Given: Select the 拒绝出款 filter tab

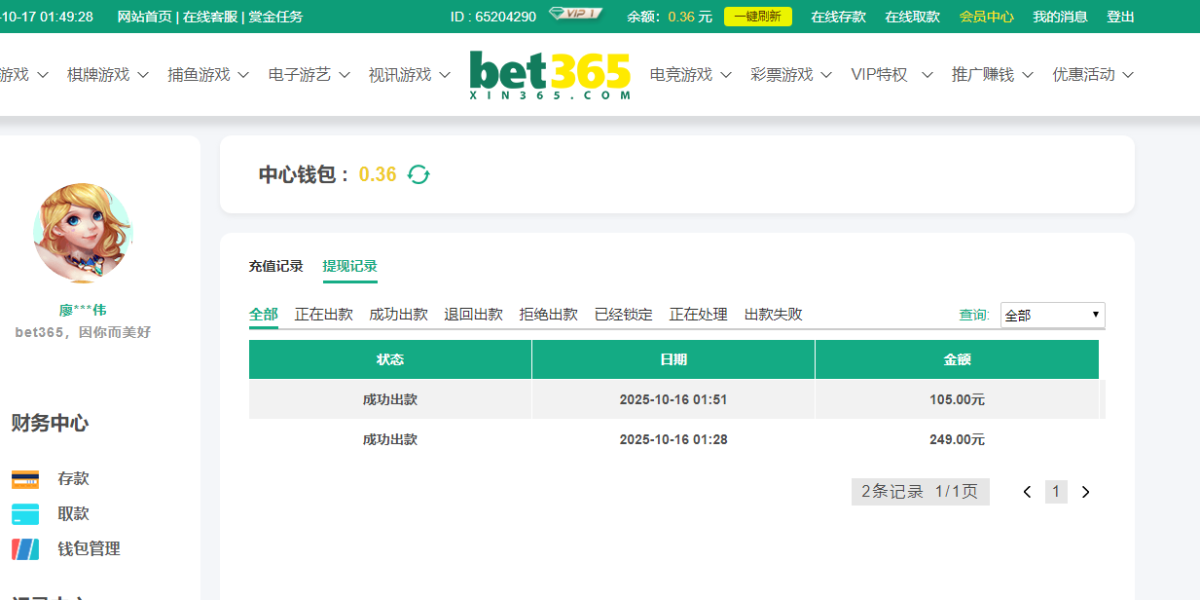Looking at the screenshot, I should 548,314.
